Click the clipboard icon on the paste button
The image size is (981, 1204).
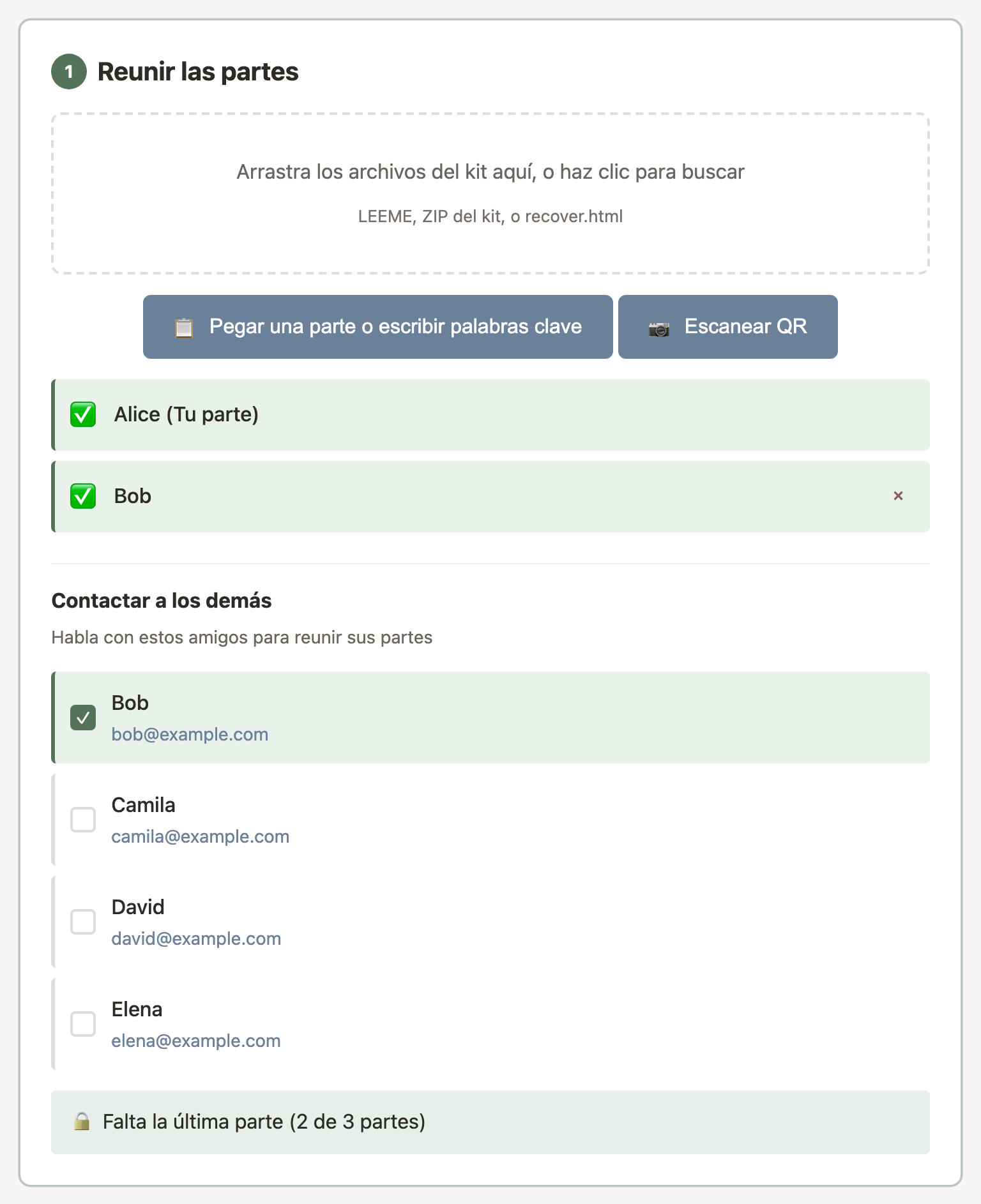point(184,327)
